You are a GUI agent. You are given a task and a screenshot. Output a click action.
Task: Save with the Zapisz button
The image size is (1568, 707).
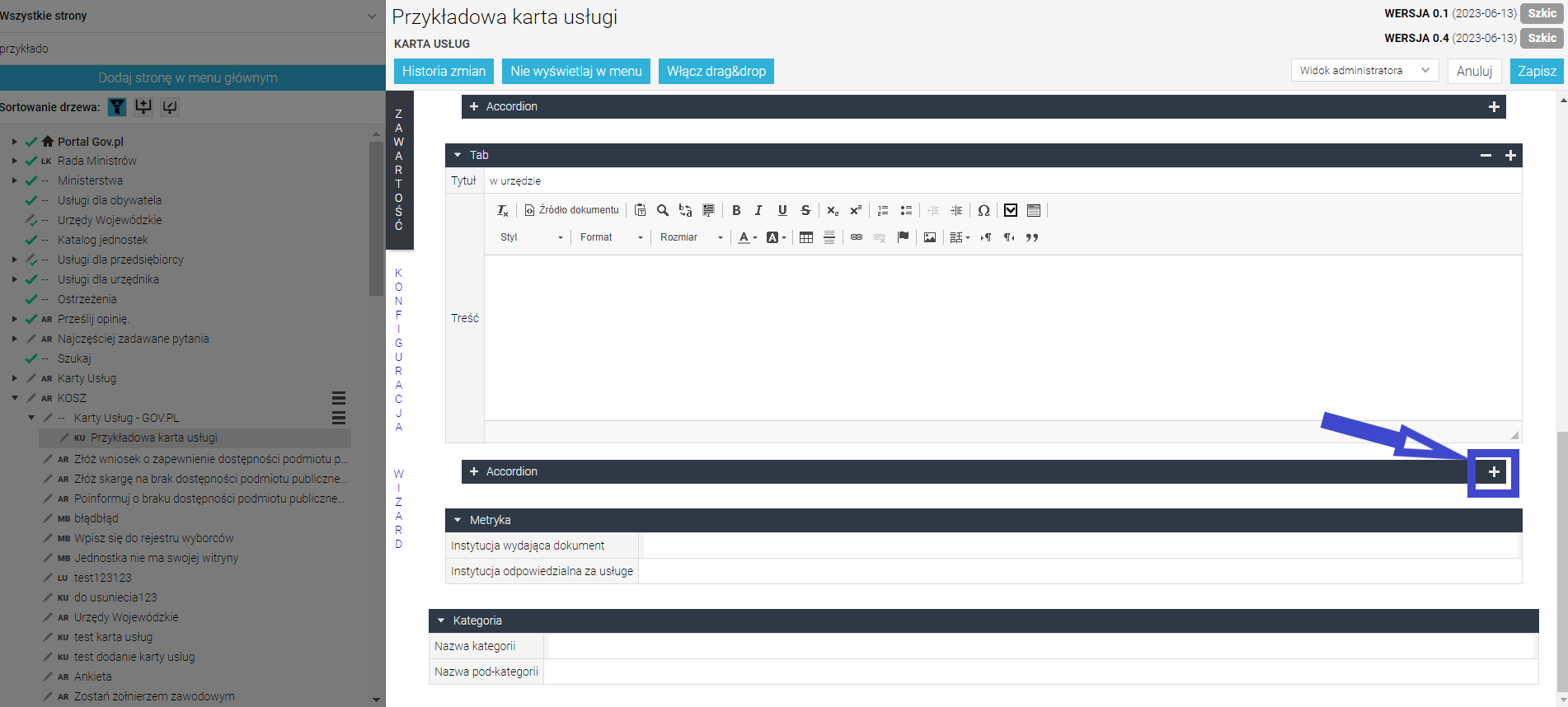tap(1537, 71)
